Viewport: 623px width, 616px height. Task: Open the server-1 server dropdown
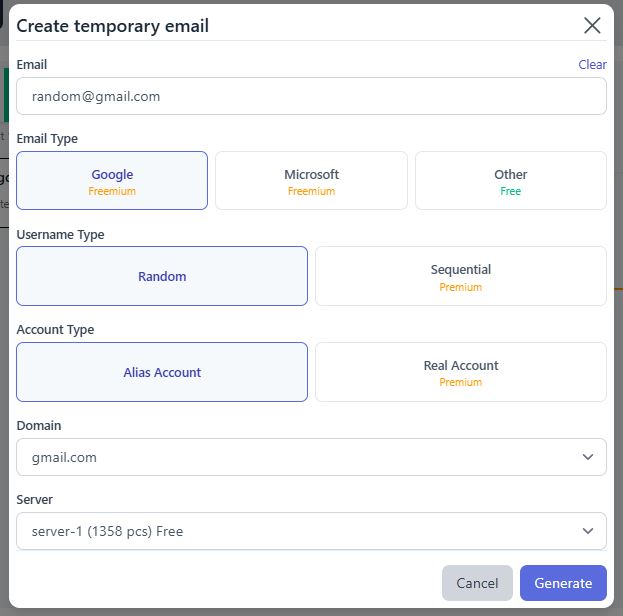pos(312,531)
